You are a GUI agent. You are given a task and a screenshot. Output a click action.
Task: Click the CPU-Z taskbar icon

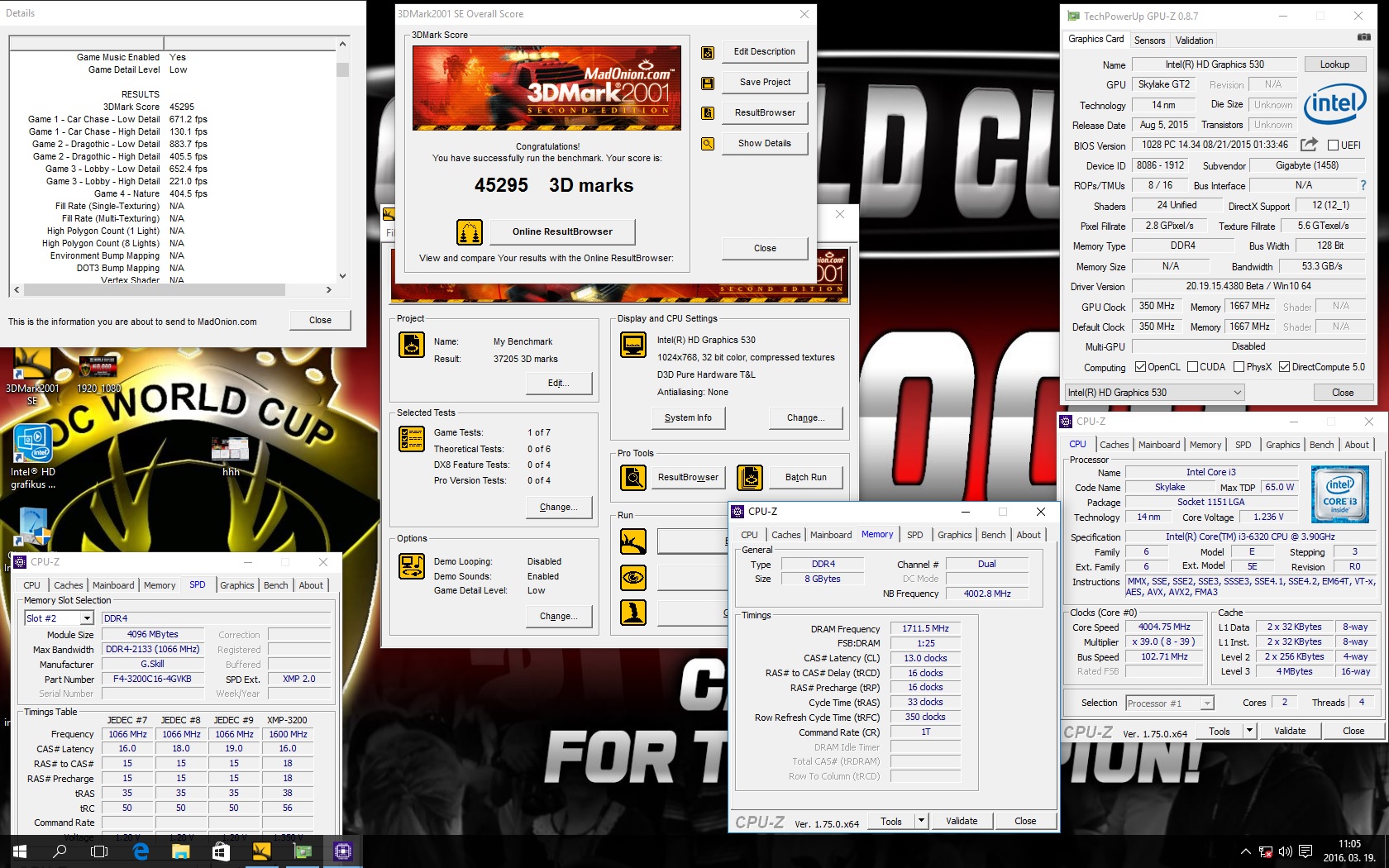(x=342, y=851)
